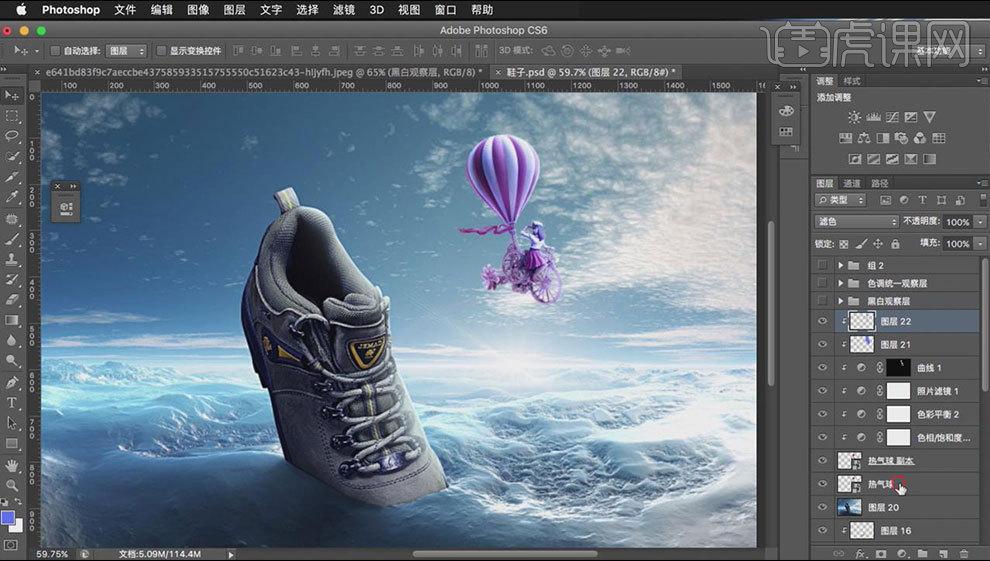Add a Photo Filter adjustment icon
This screenshot has height=561, width=990.
point(901,138)
